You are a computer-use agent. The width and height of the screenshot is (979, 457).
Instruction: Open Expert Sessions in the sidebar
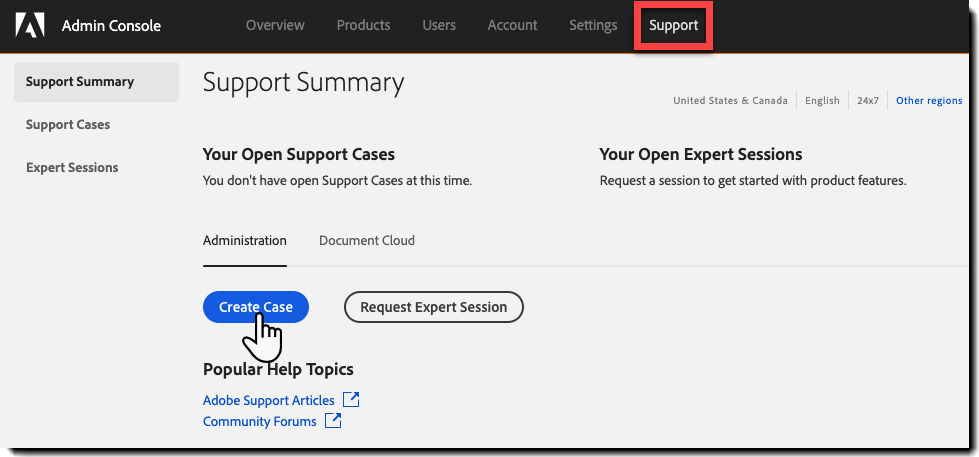pos(72,168)
